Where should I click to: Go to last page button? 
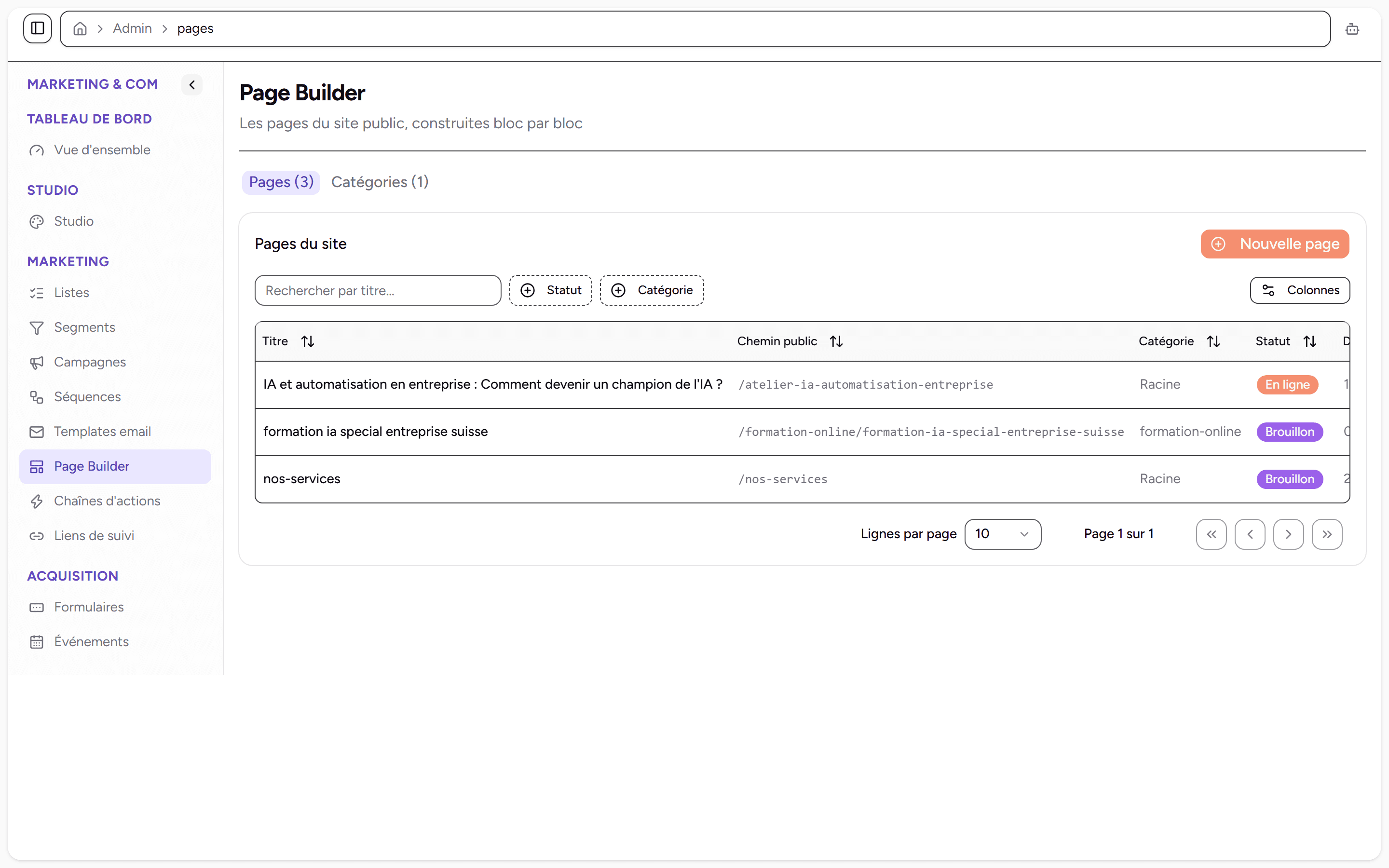pyautogui.click(x=1326, y=534)
